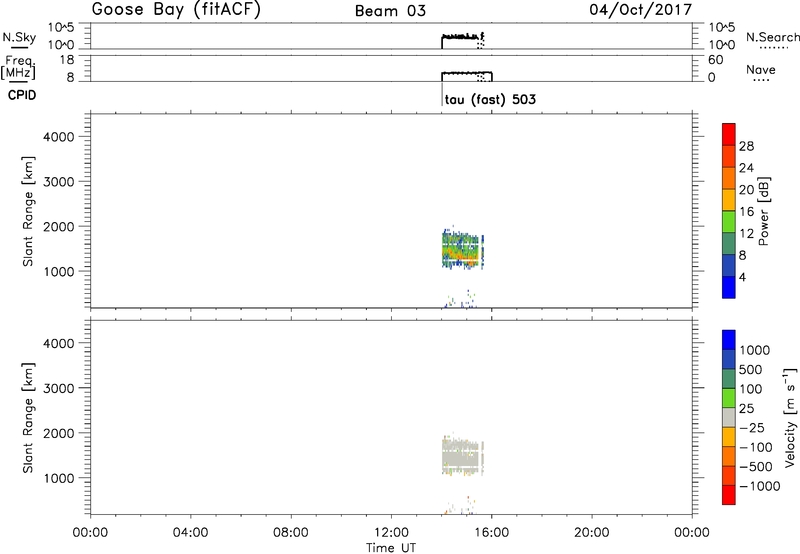The width and height of the screenshot is (800, 554).
Task: Click the light green 12-16 dB Power swatch
Action: pyautogui.click(x=729, y=221)
